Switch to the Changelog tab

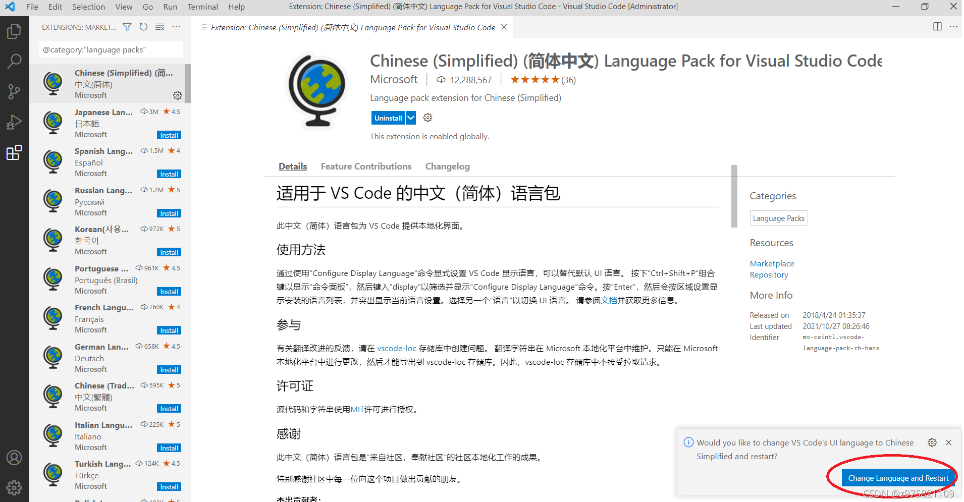click(x=448, y=167)
